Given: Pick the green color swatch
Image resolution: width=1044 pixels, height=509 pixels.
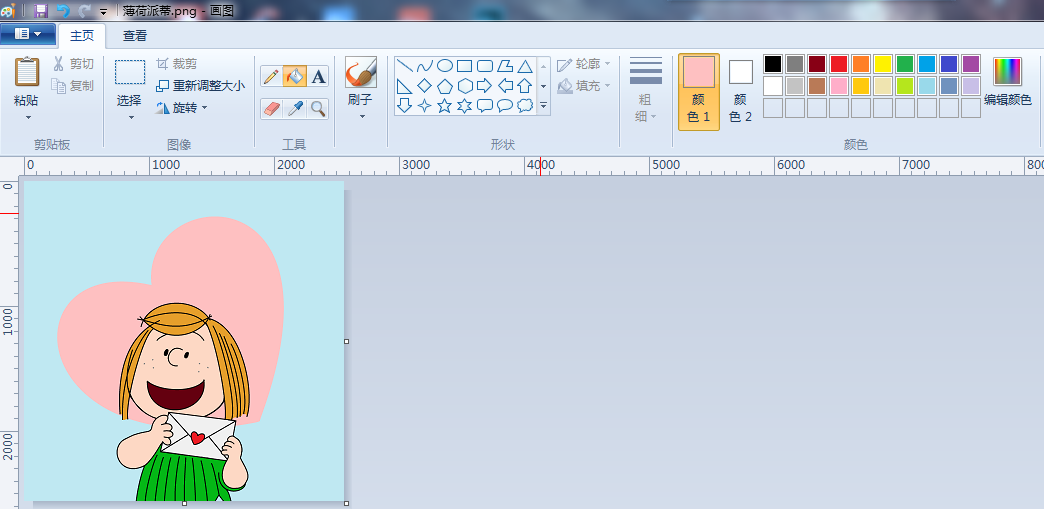Looking at the screenshot, I should [905, 64].
